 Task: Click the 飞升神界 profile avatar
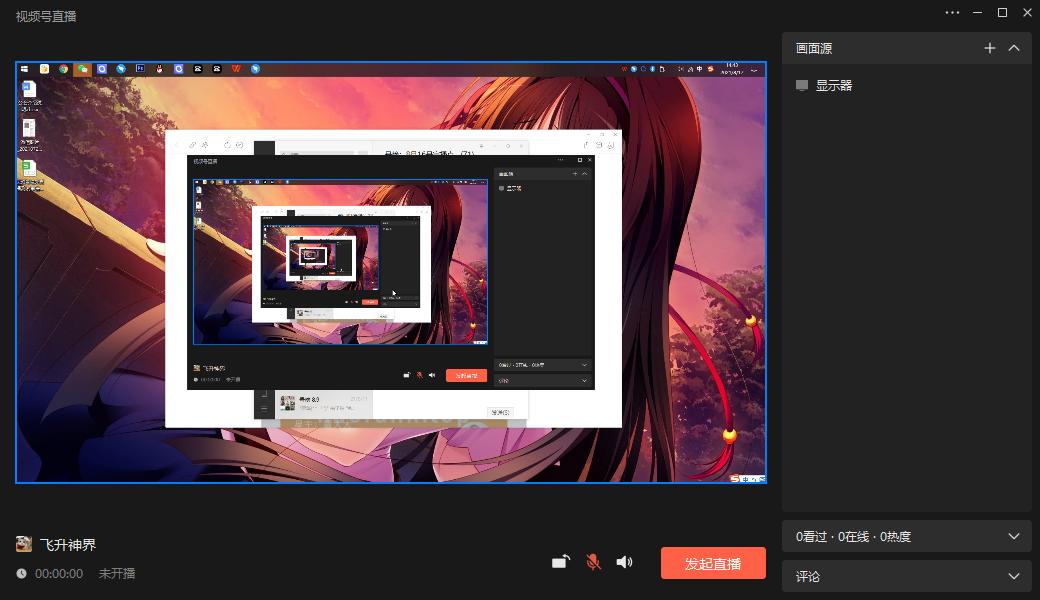24,544
